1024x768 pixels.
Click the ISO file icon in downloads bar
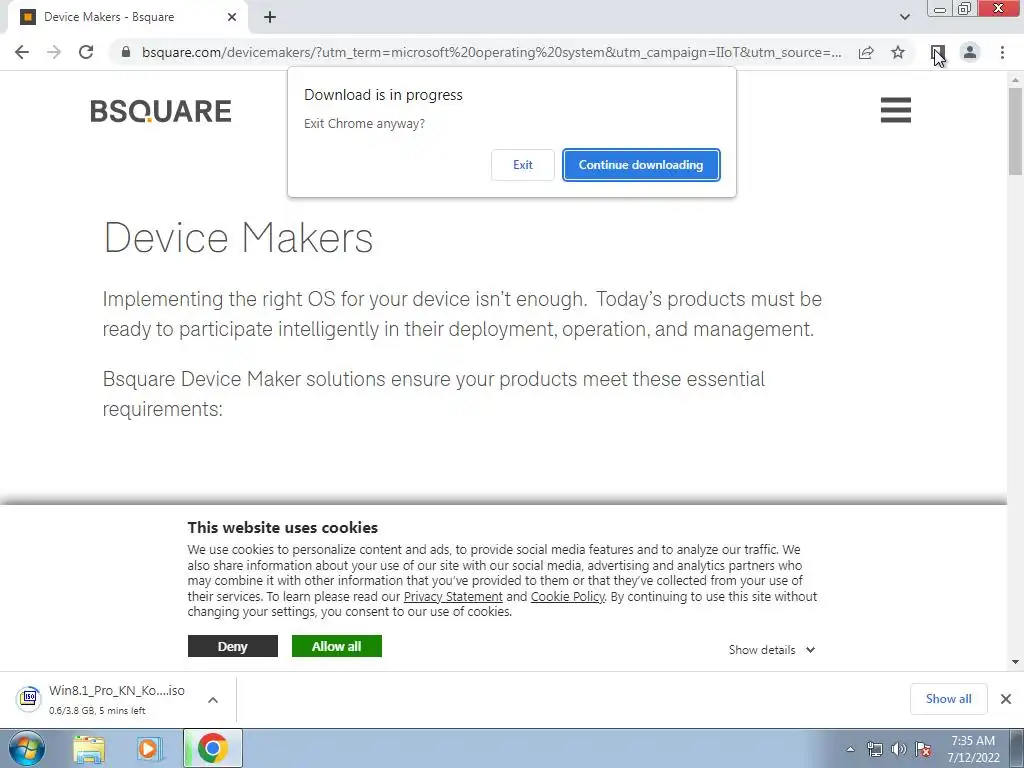[28, 699]
